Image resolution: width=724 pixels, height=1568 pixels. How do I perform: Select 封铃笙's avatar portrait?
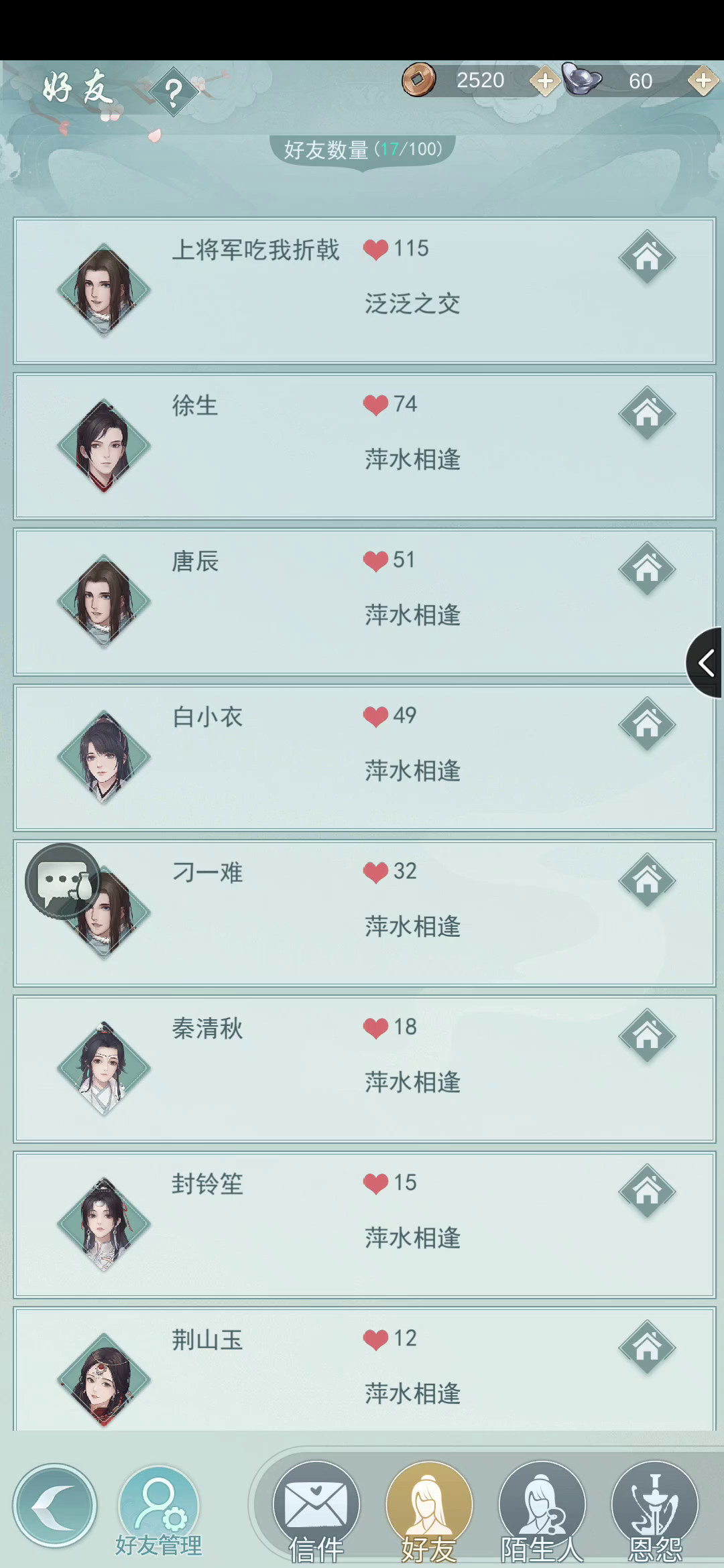tap(104, 1224)
